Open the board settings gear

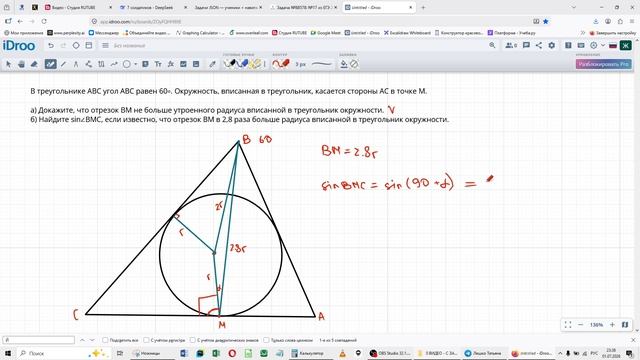click(x=551, y=45)
